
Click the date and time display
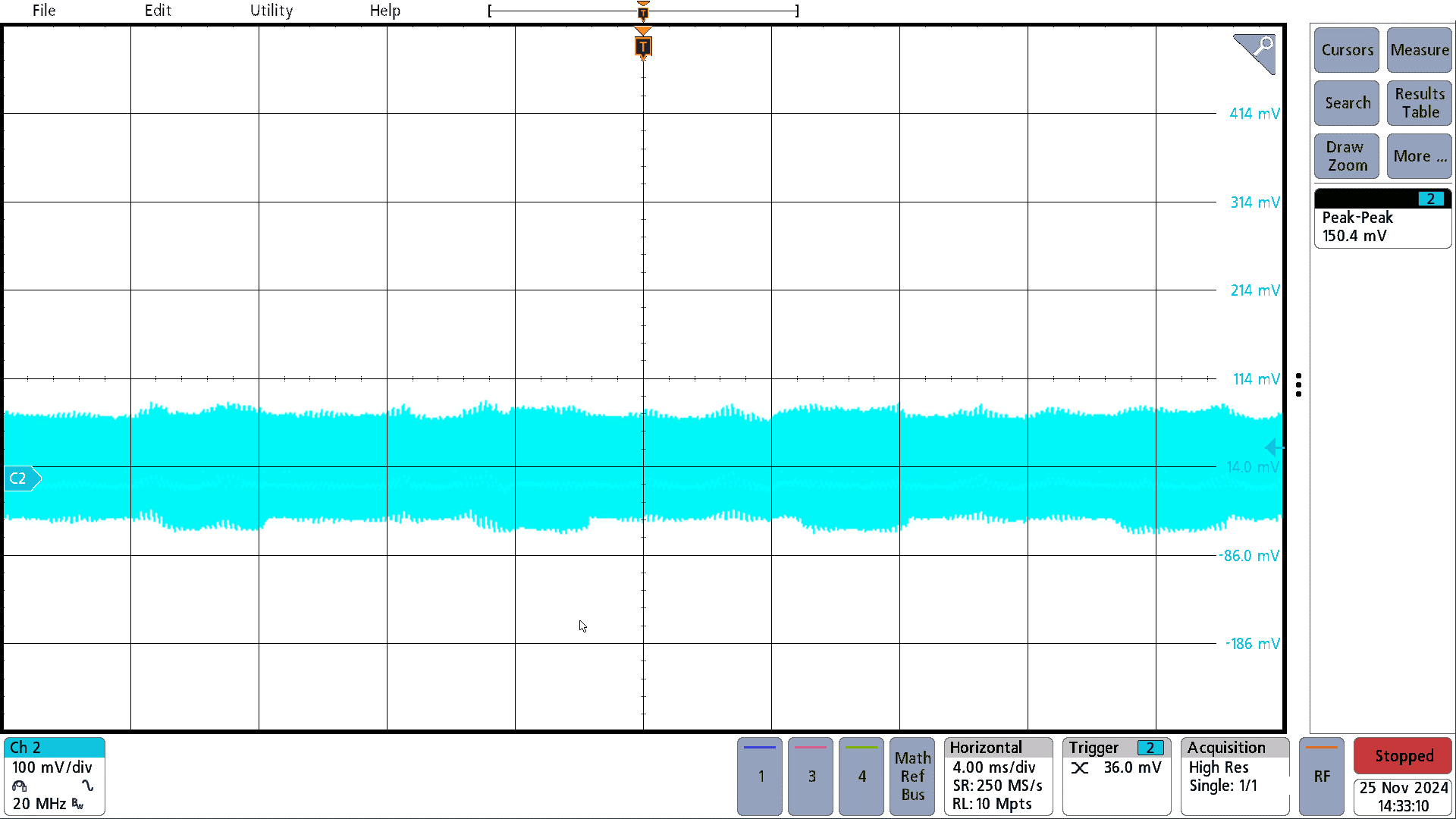(x=1403, y=797)
